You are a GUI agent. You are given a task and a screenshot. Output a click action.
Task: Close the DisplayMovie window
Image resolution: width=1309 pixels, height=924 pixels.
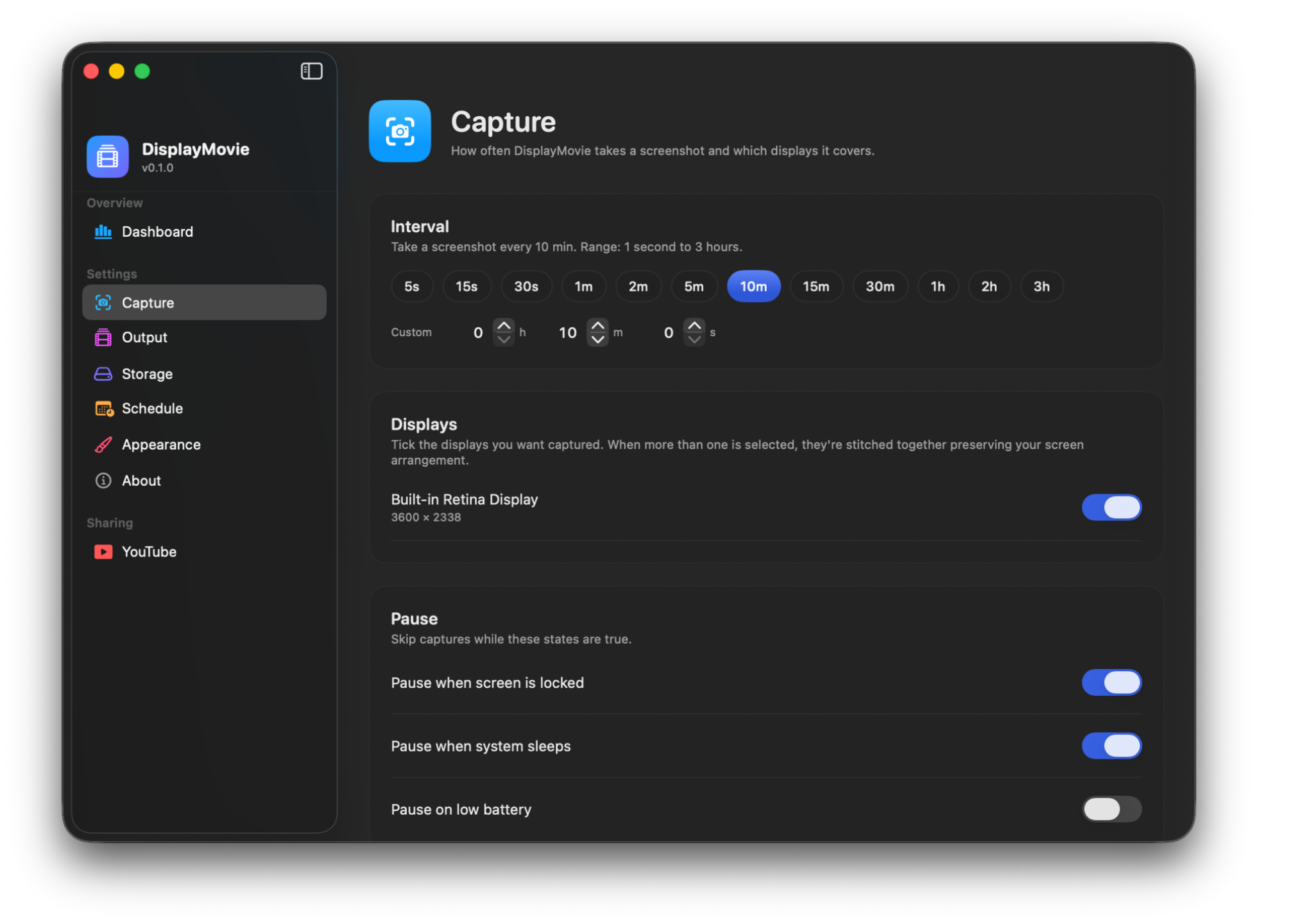[x=91, y=71]
